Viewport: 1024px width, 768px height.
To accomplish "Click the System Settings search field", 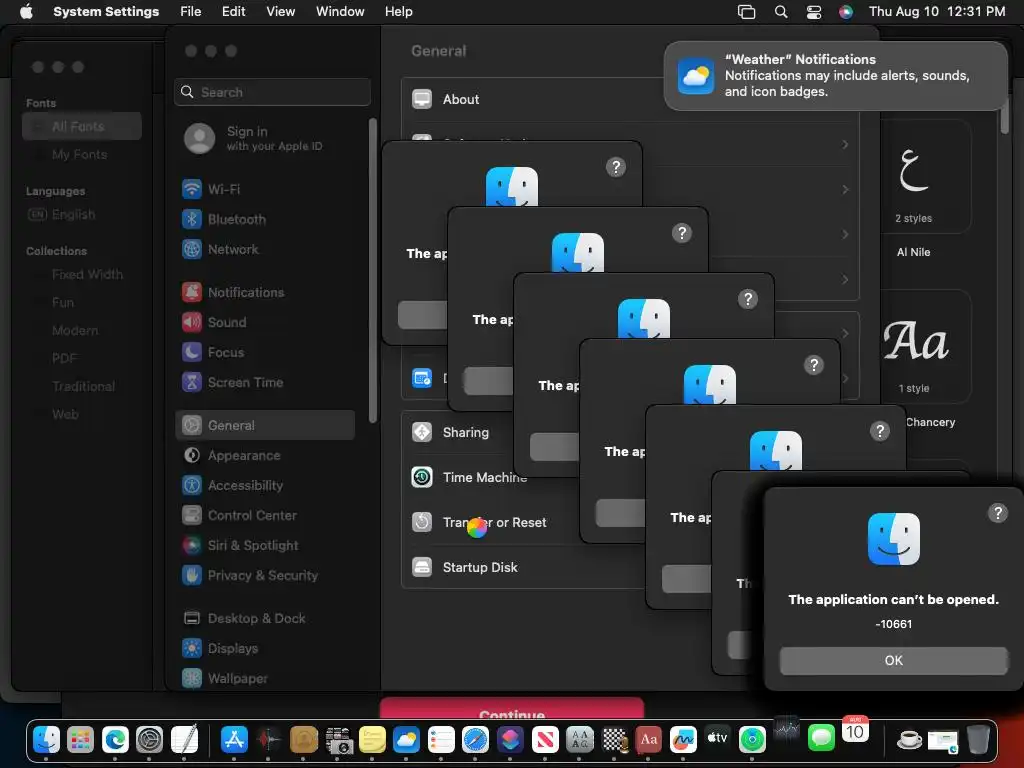I will click(x=272, y=92).
